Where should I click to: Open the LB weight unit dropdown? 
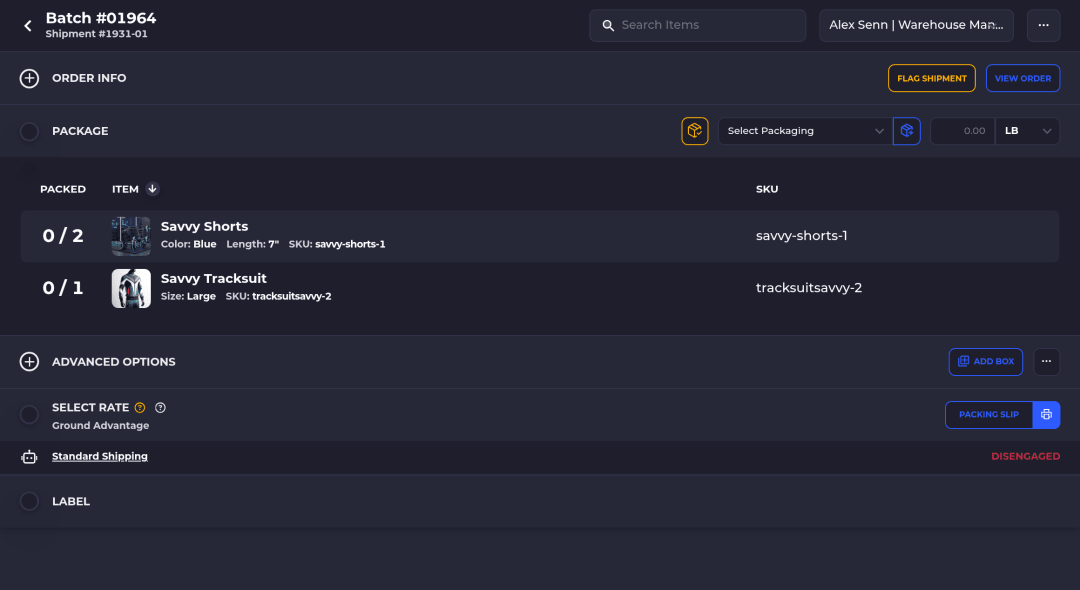(1027, 131)
